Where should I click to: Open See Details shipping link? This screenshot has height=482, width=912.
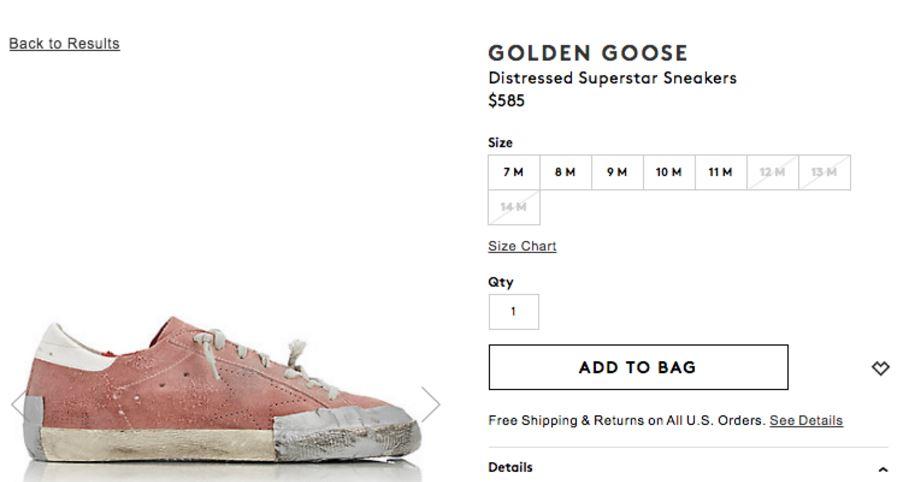click(806, 421)
